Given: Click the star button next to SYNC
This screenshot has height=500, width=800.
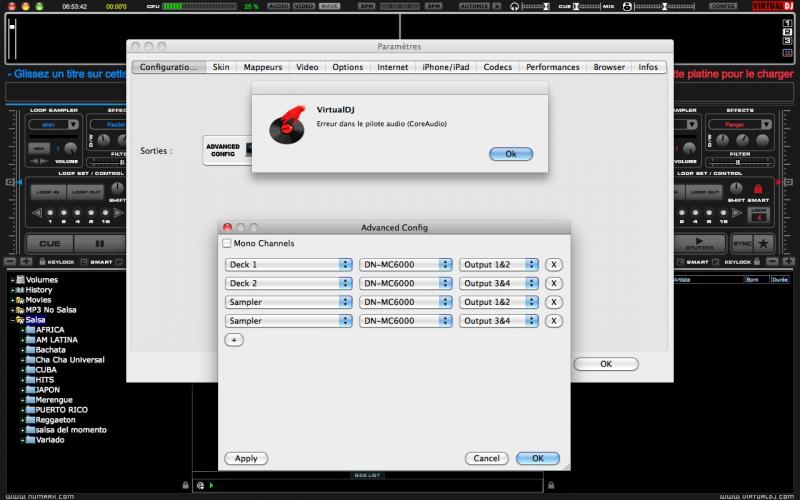Looking at the screenshot, I should click(x=763, y=244).
